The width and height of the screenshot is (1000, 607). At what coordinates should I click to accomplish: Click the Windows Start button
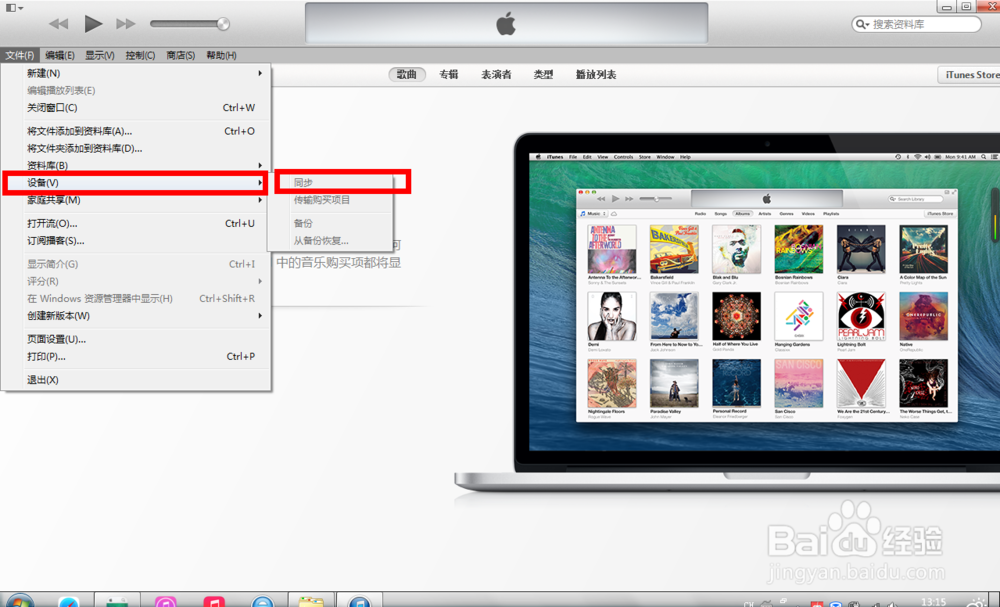pyautogui.click(x=18, y=602)
